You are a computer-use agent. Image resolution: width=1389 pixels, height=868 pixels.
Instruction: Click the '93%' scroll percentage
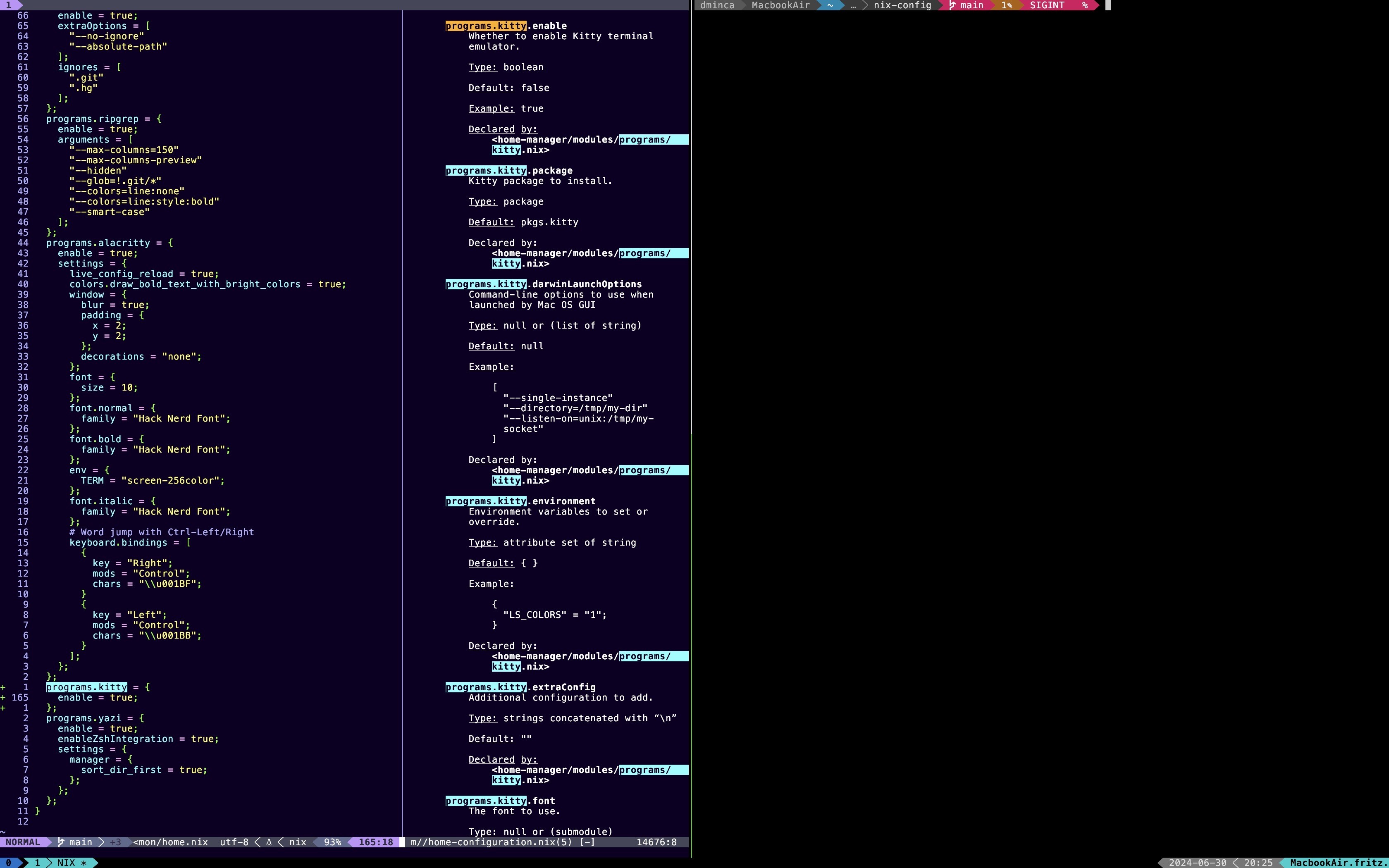coord(332,842)
